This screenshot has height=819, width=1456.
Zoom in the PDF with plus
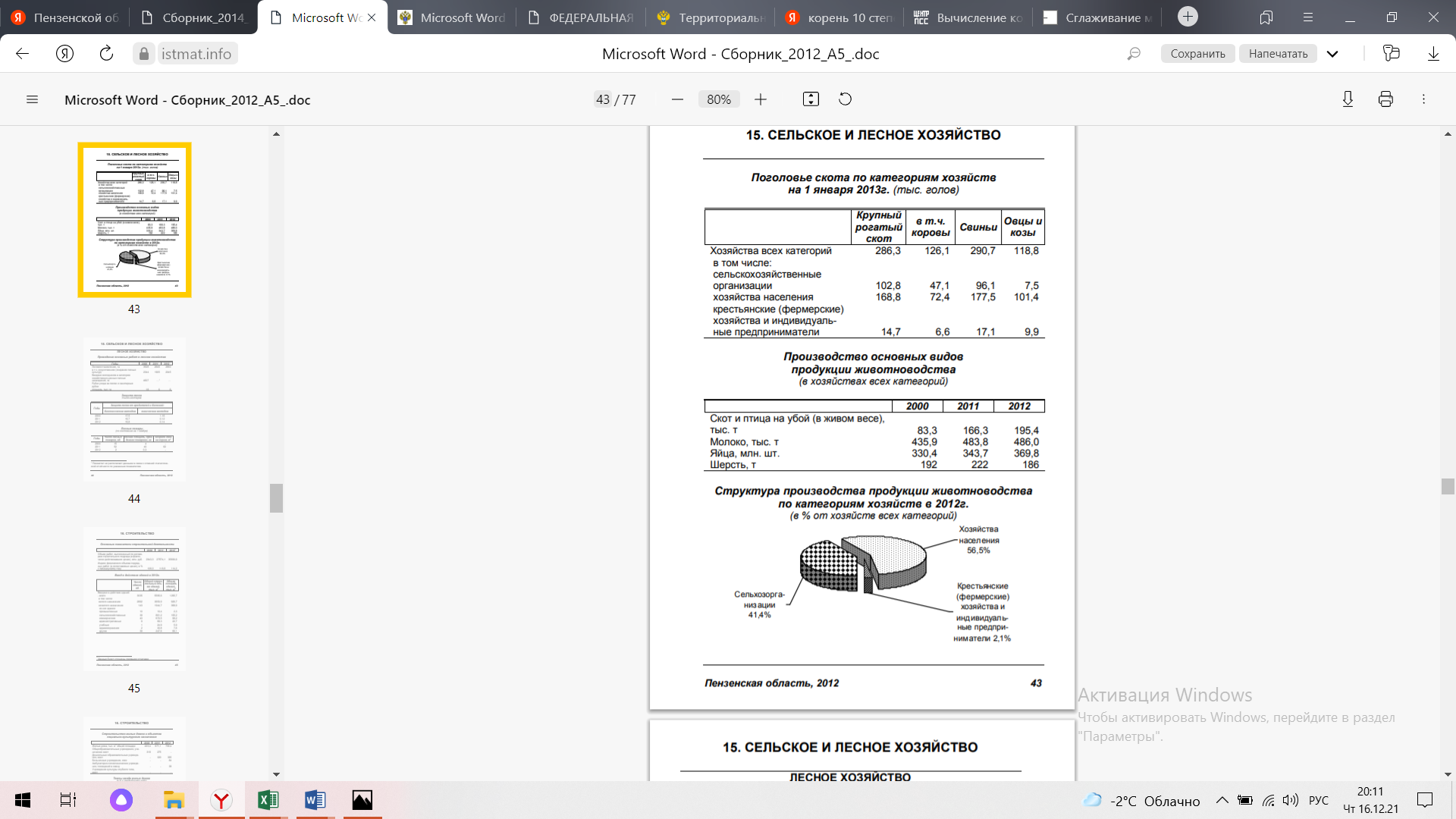(761, 99)
